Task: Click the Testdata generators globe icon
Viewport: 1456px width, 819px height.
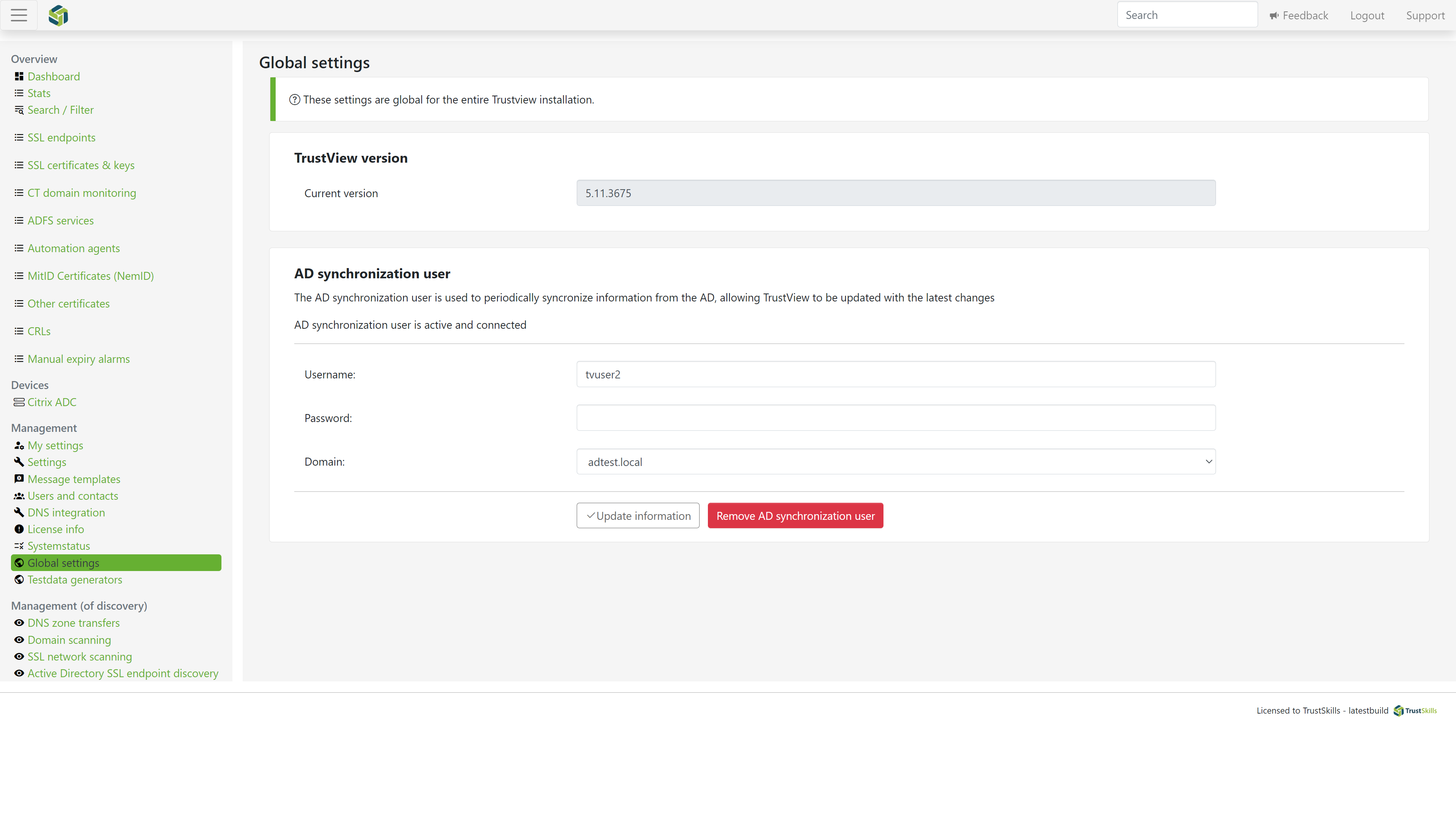Action: pyautogui.click(x=19, y=580)
